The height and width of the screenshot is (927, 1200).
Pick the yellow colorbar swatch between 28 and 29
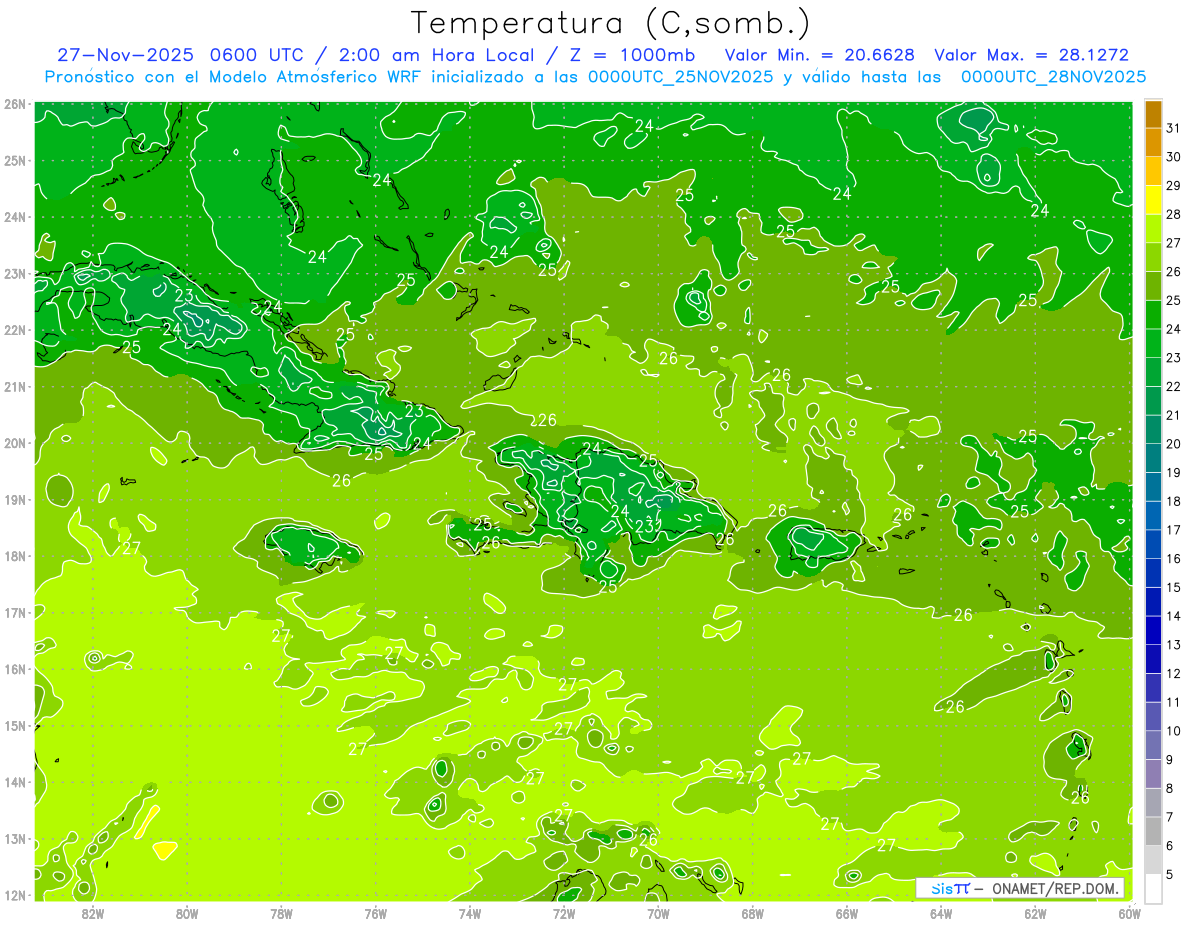tap(1153, 200)
